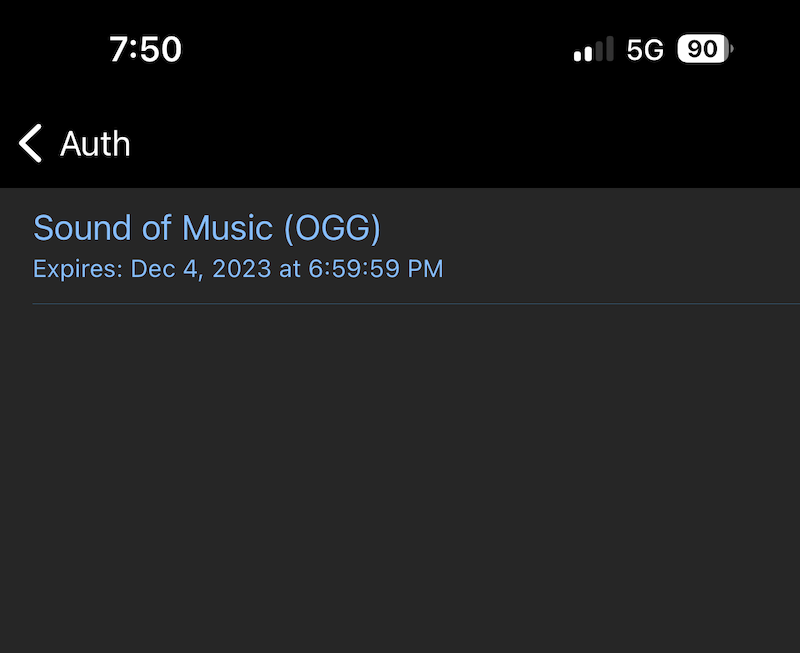Screen dimensions: 800x653
Task: Tap the empty area below the list
Action: tap(400, 479)
